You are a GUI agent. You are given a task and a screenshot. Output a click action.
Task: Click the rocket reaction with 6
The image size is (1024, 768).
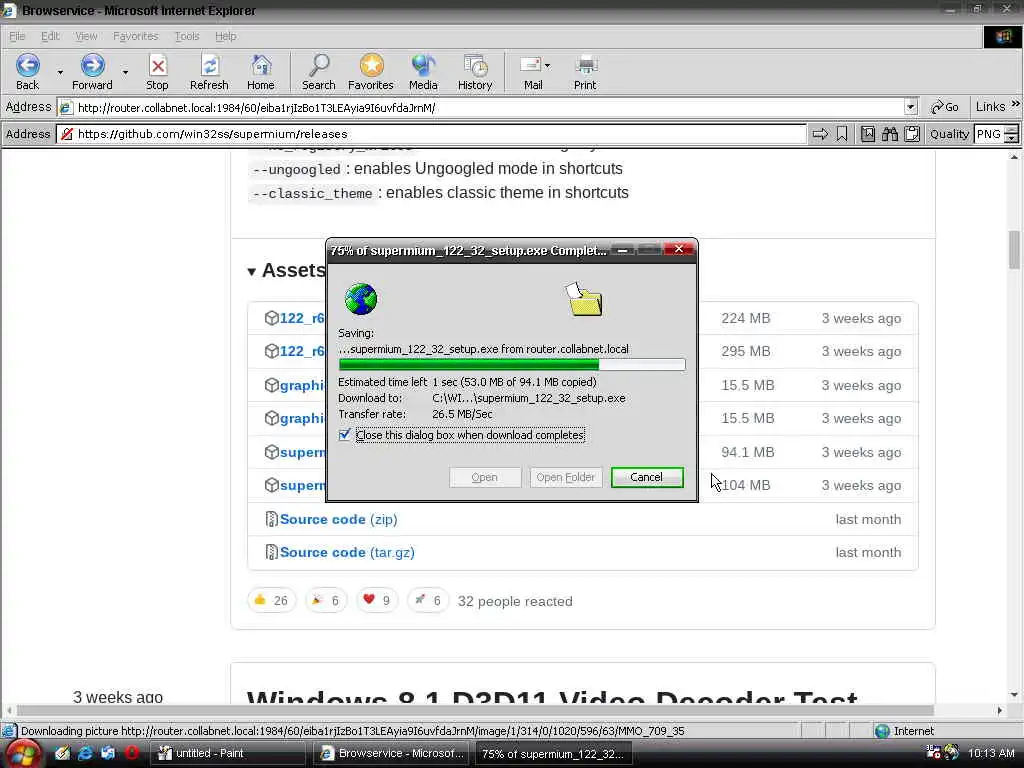tap(428, 600)
